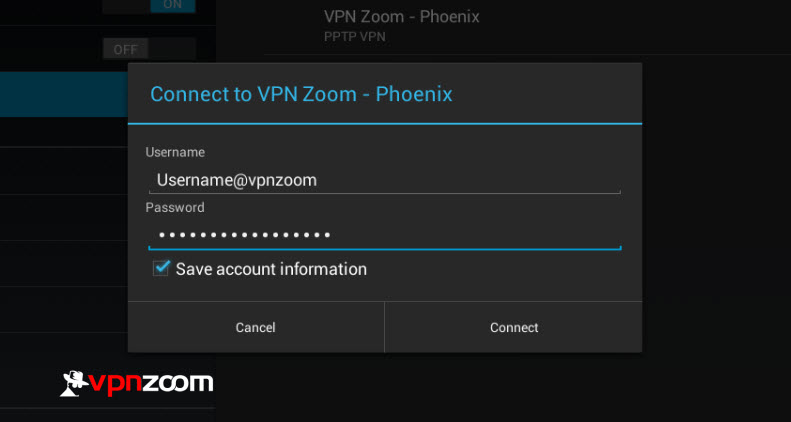Click the Save account information label text
This screenshot has height=422, width=791.
click(x=271, y=269)
